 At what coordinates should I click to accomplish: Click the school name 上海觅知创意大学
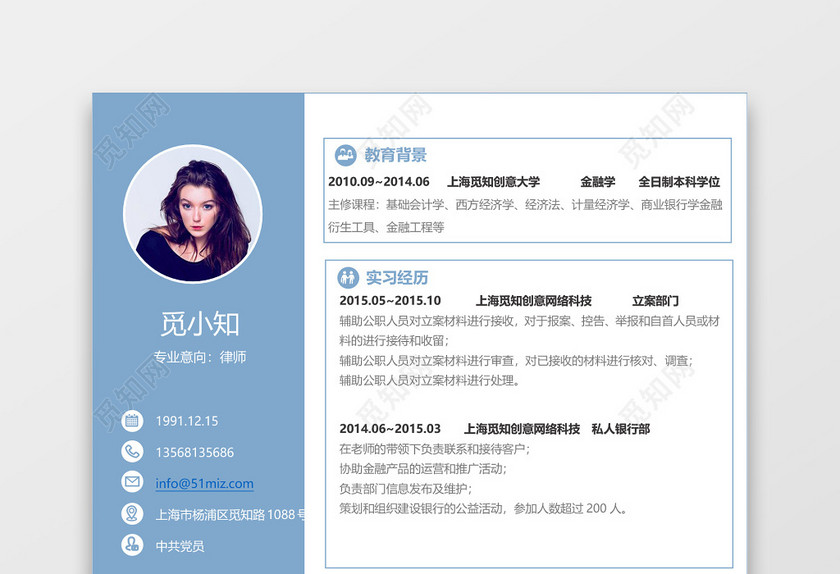pos(493,182)
